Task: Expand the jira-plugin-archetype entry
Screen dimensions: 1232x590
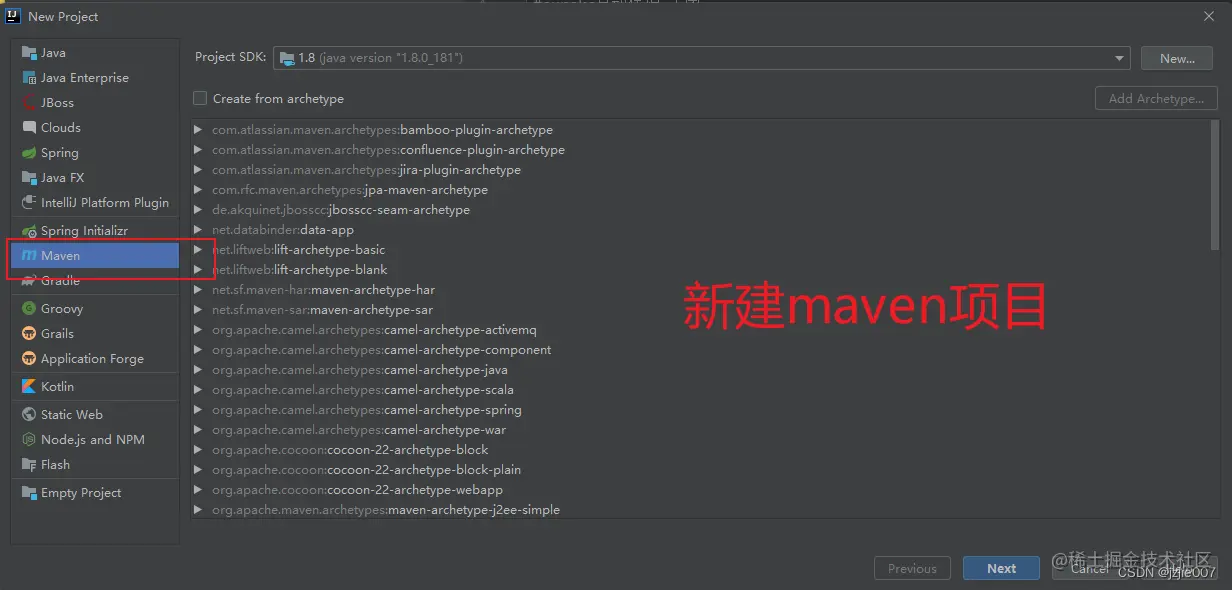Action: (199, 170)
